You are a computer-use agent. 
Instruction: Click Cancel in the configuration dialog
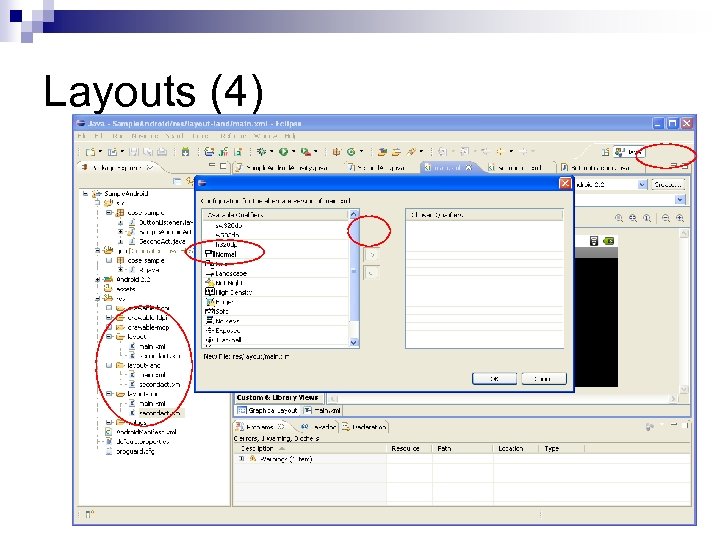pos(544,379)
